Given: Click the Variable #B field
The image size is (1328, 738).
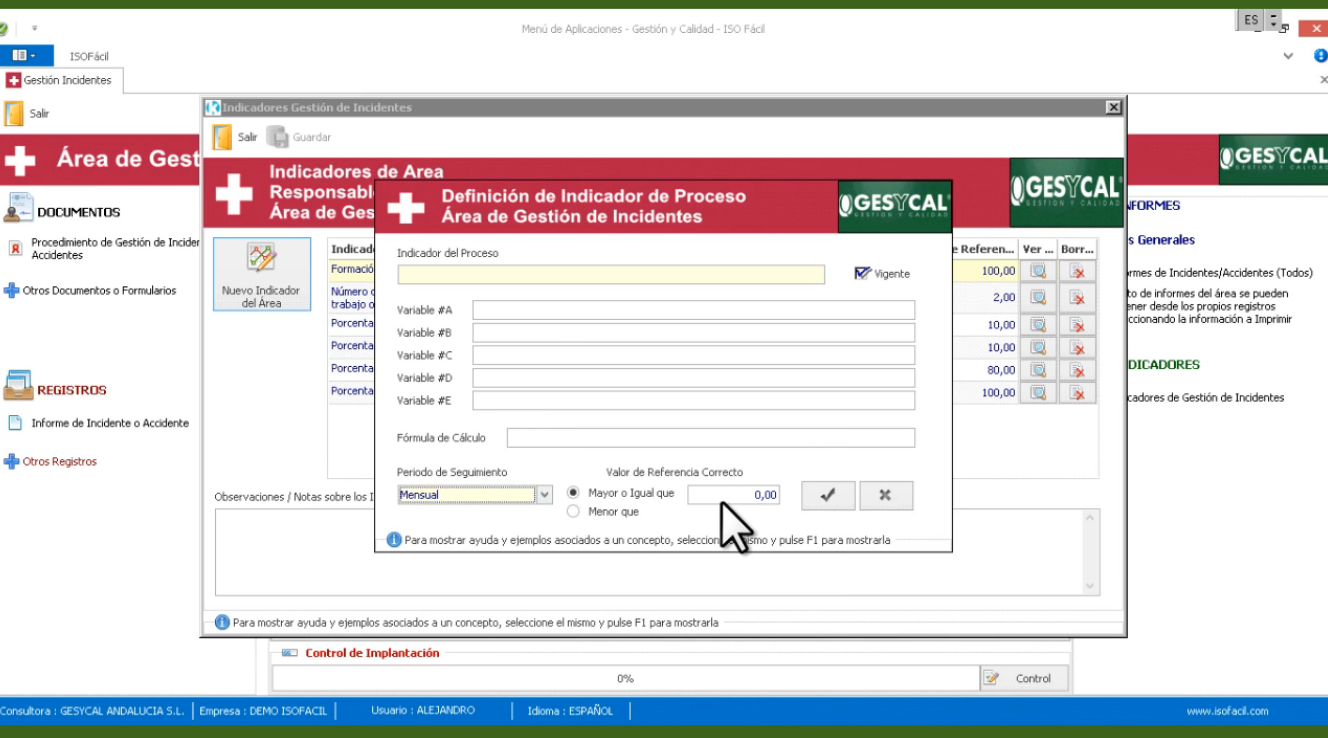Looking at the screenshot, I should coord(694,333).
